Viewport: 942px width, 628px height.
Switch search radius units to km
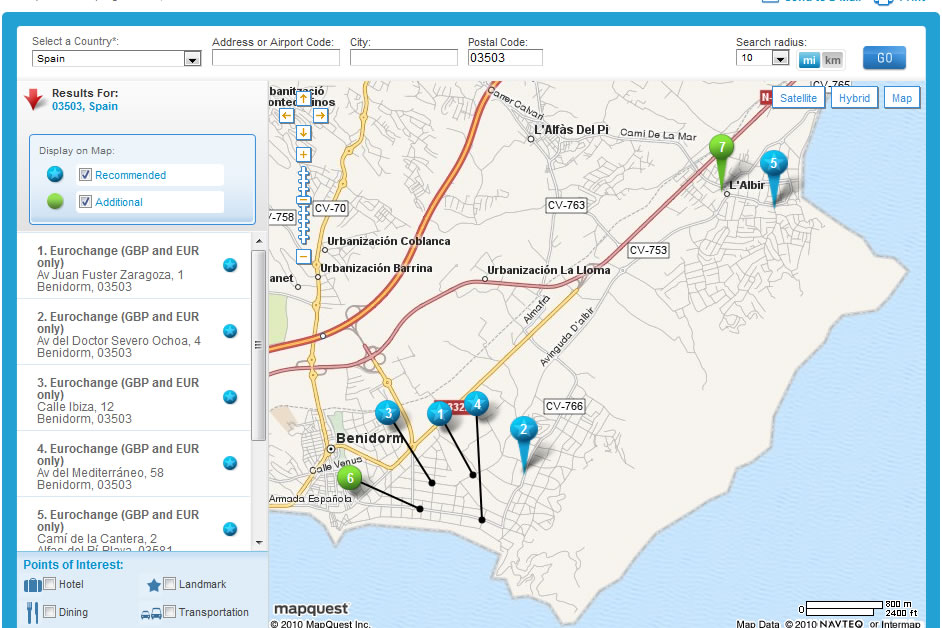point(832,60)
